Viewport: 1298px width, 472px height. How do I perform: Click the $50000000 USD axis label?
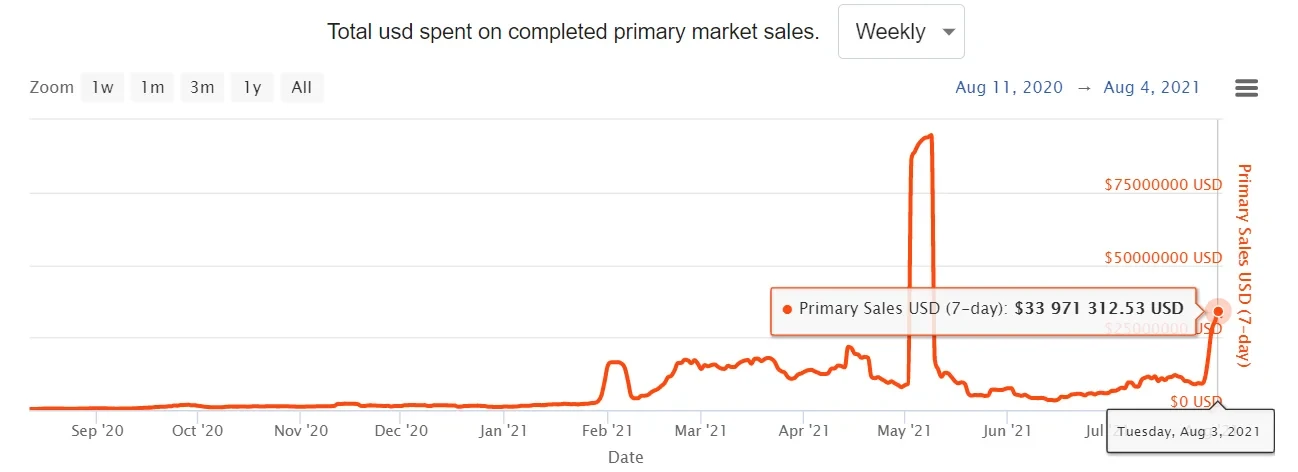pyautogui.click(x=1163, y=258)
